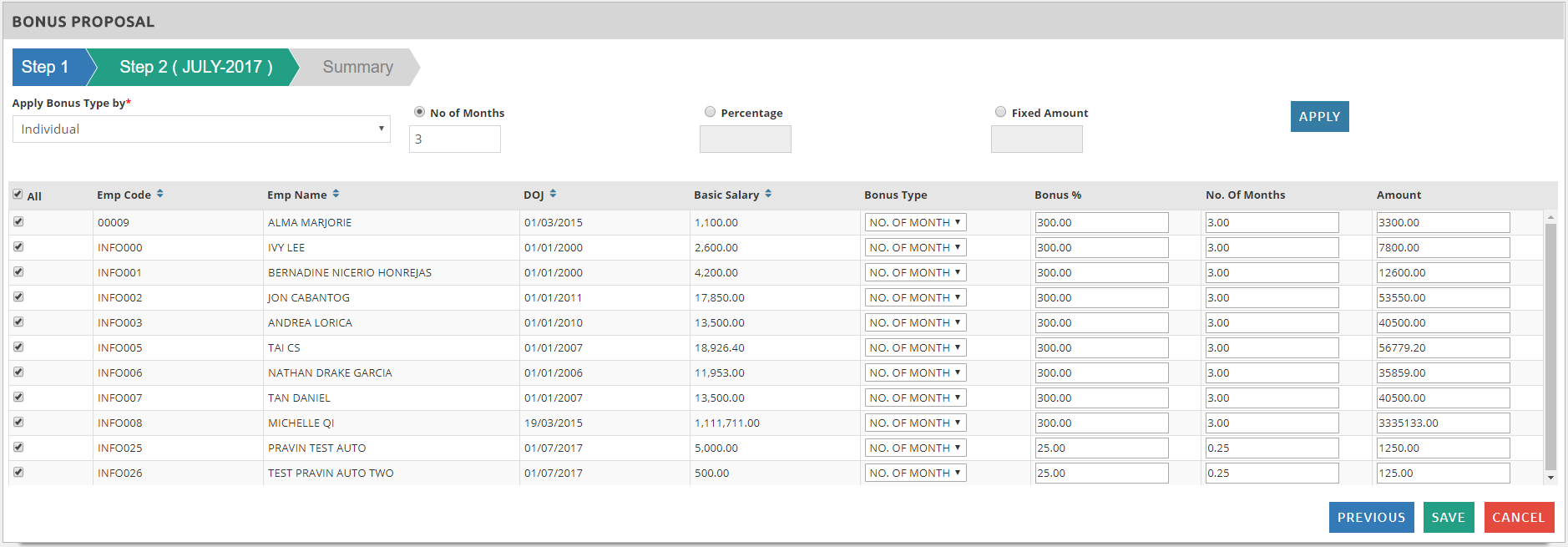This screenshot has height=547, width=1568.
Task: Go to the Step 1 tab
Action: pyautogui.click(x=46, y=67)
